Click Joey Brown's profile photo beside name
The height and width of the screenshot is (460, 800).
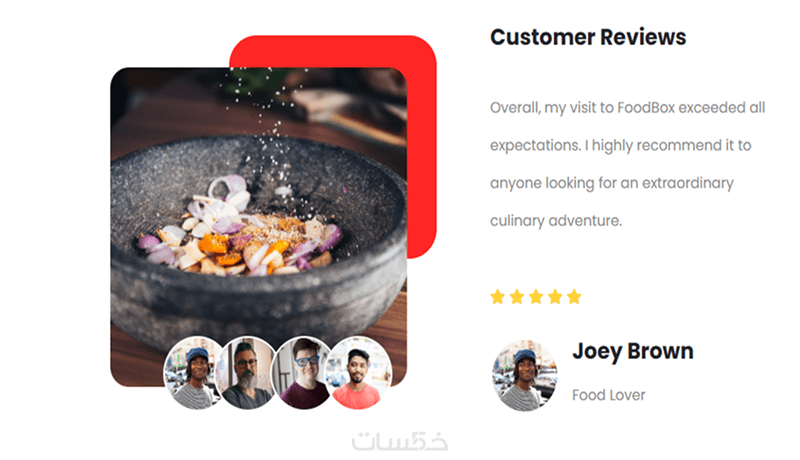524,376
